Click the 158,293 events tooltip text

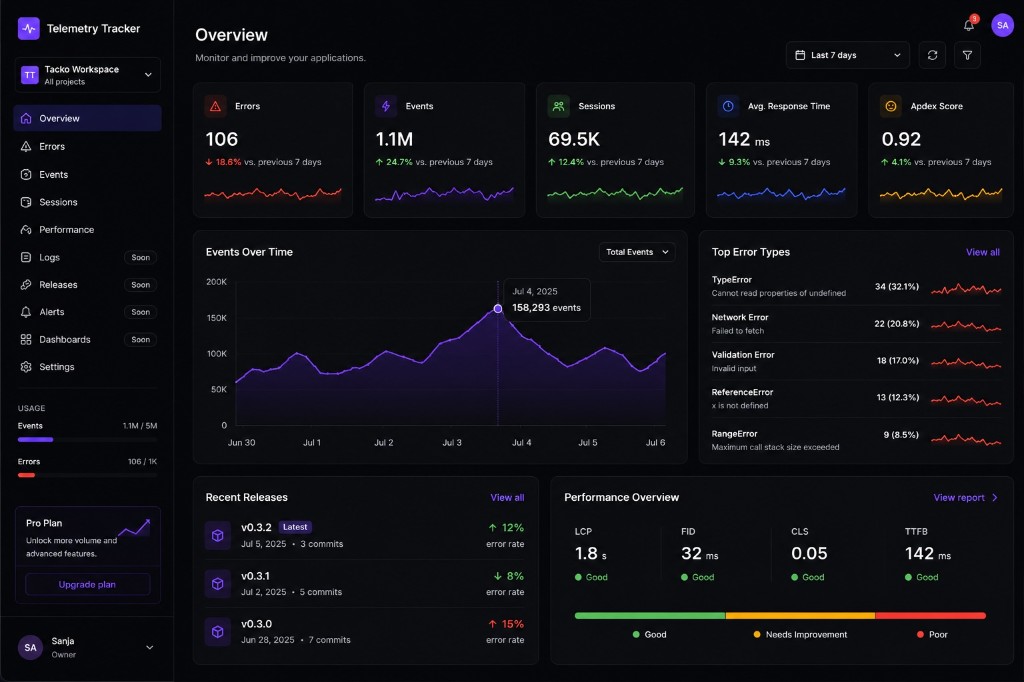[x=546, y=308]
